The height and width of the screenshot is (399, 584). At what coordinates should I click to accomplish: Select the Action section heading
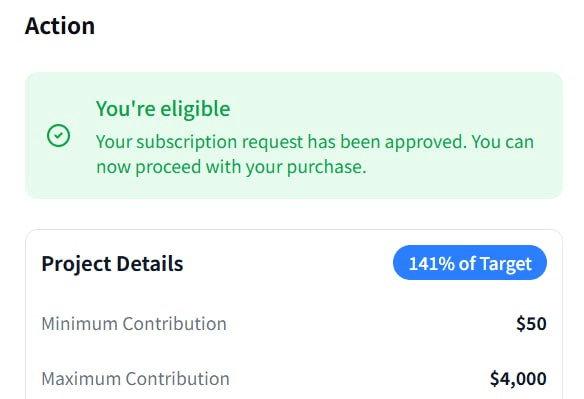[x=60, y=26]
